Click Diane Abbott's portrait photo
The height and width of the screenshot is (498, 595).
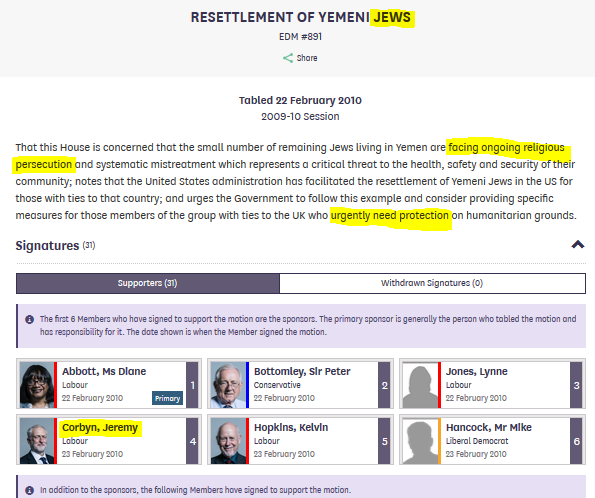[37, 385]
